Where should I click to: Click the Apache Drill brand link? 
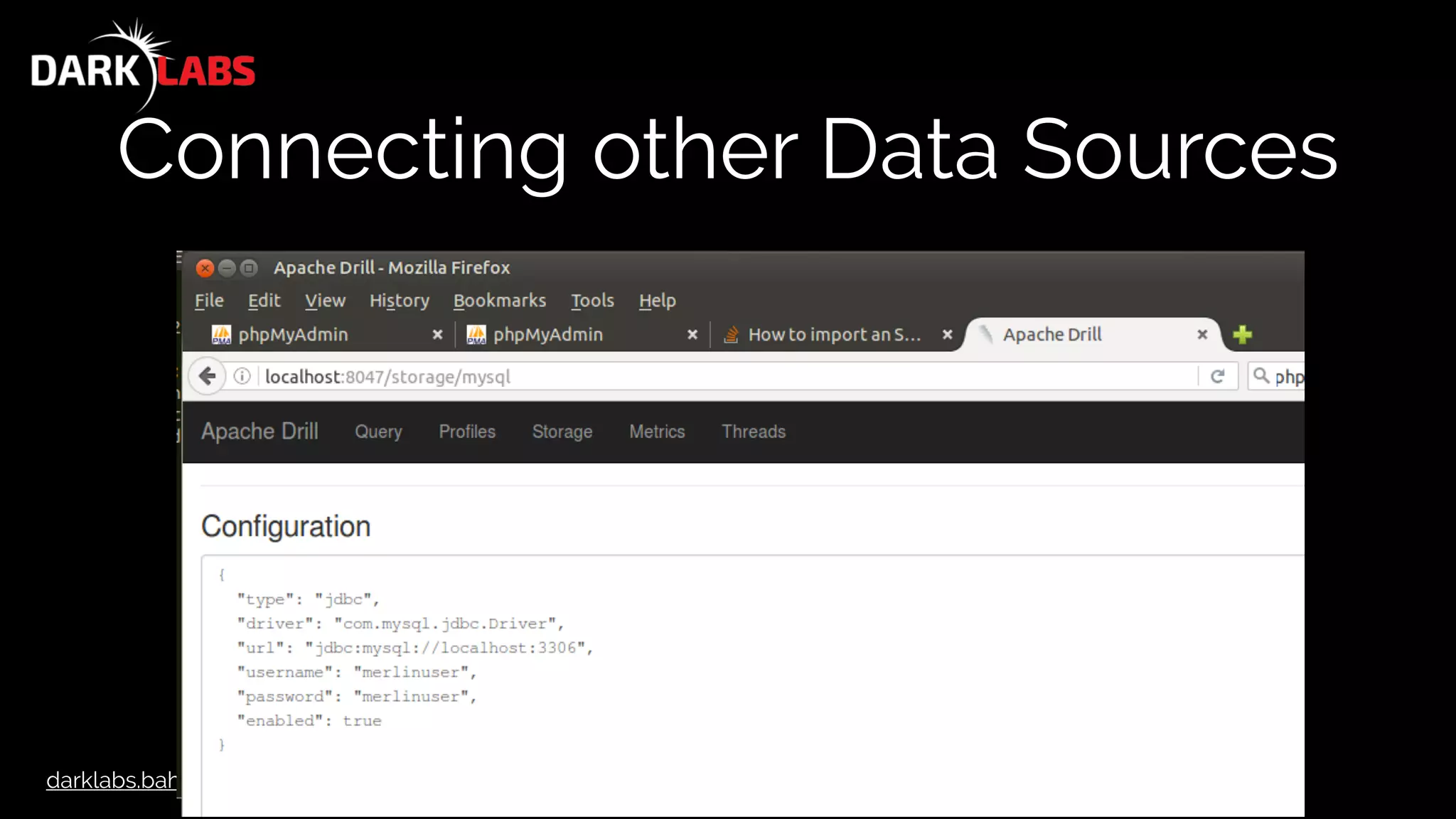pyautogui.click(x=259, y=432)
